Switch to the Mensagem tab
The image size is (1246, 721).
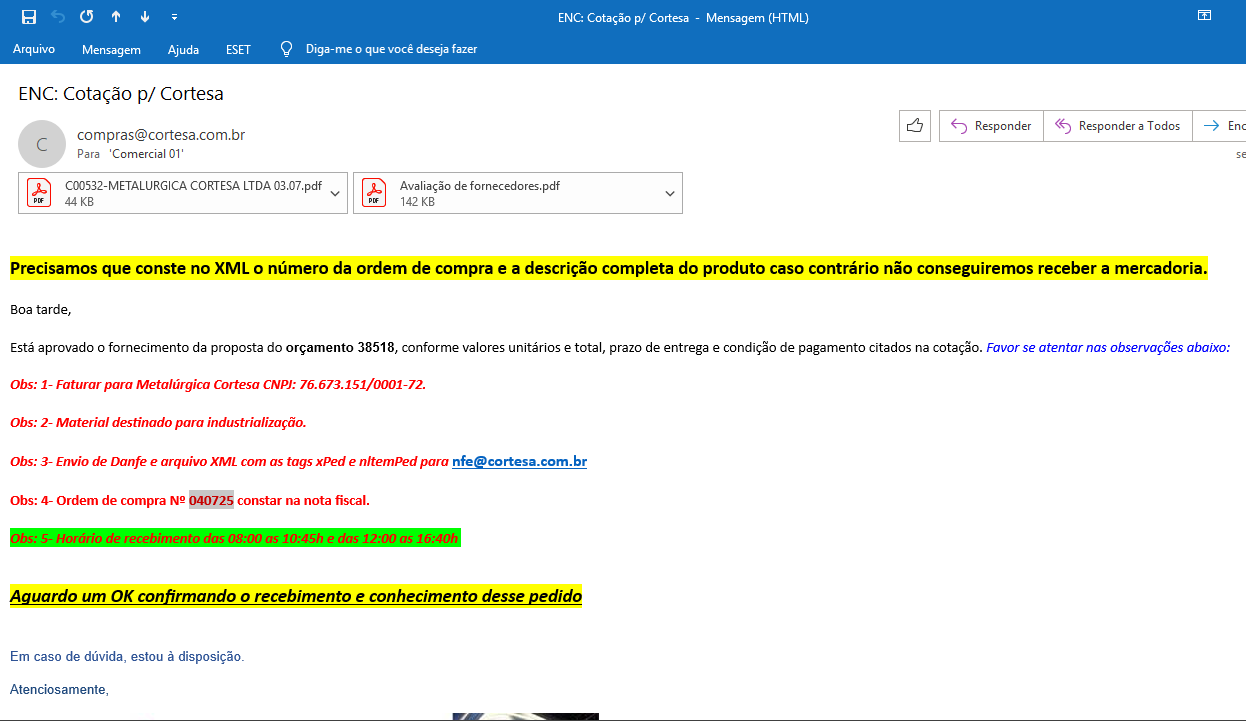[111, 49]
